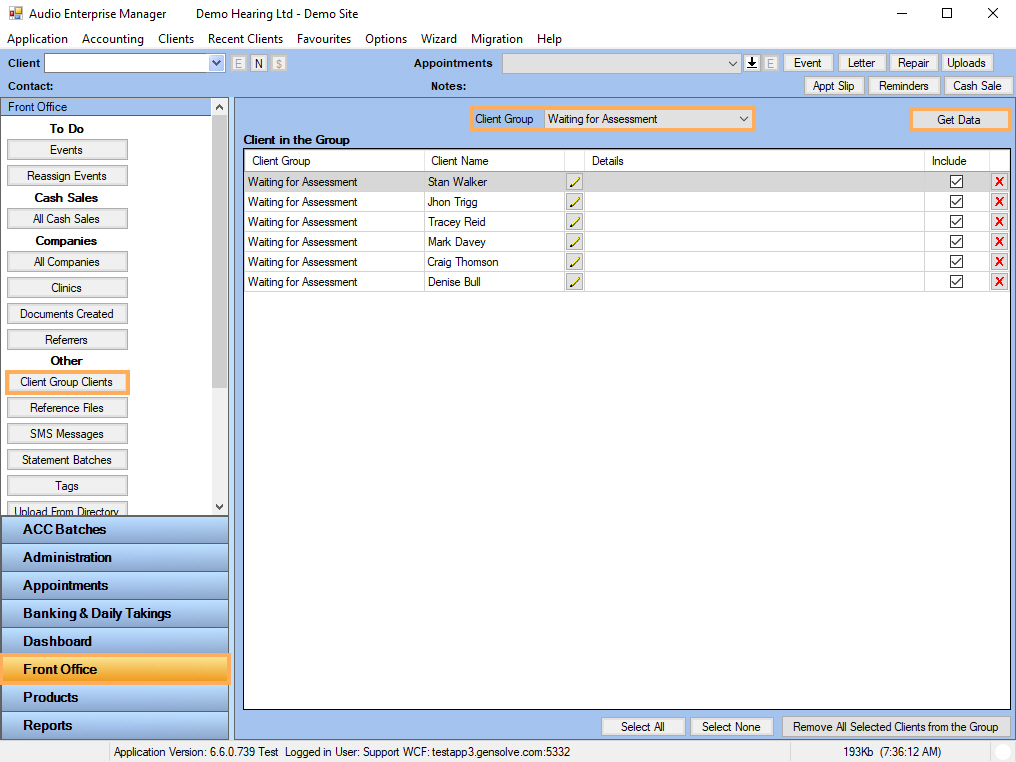Click the download arrow beside the Appointments dropdown
This screenshot has height=762, width=1016.
point(751,62)
